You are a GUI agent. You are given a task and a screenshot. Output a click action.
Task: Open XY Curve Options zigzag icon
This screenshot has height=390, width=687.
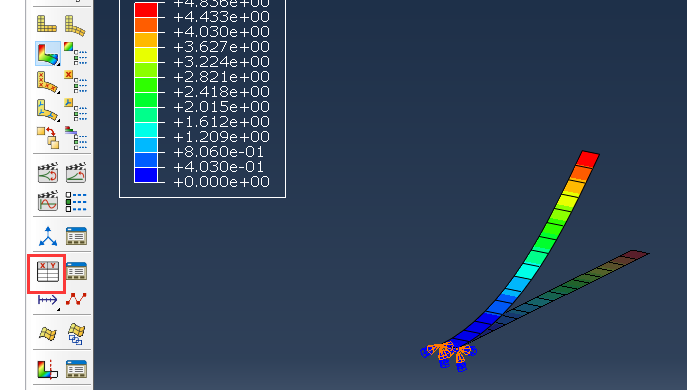(76, 299)
